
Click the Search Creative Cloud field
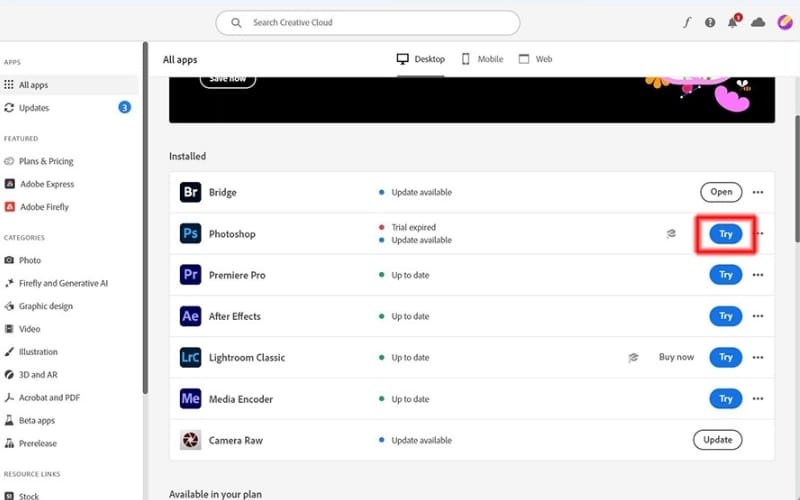367,22
